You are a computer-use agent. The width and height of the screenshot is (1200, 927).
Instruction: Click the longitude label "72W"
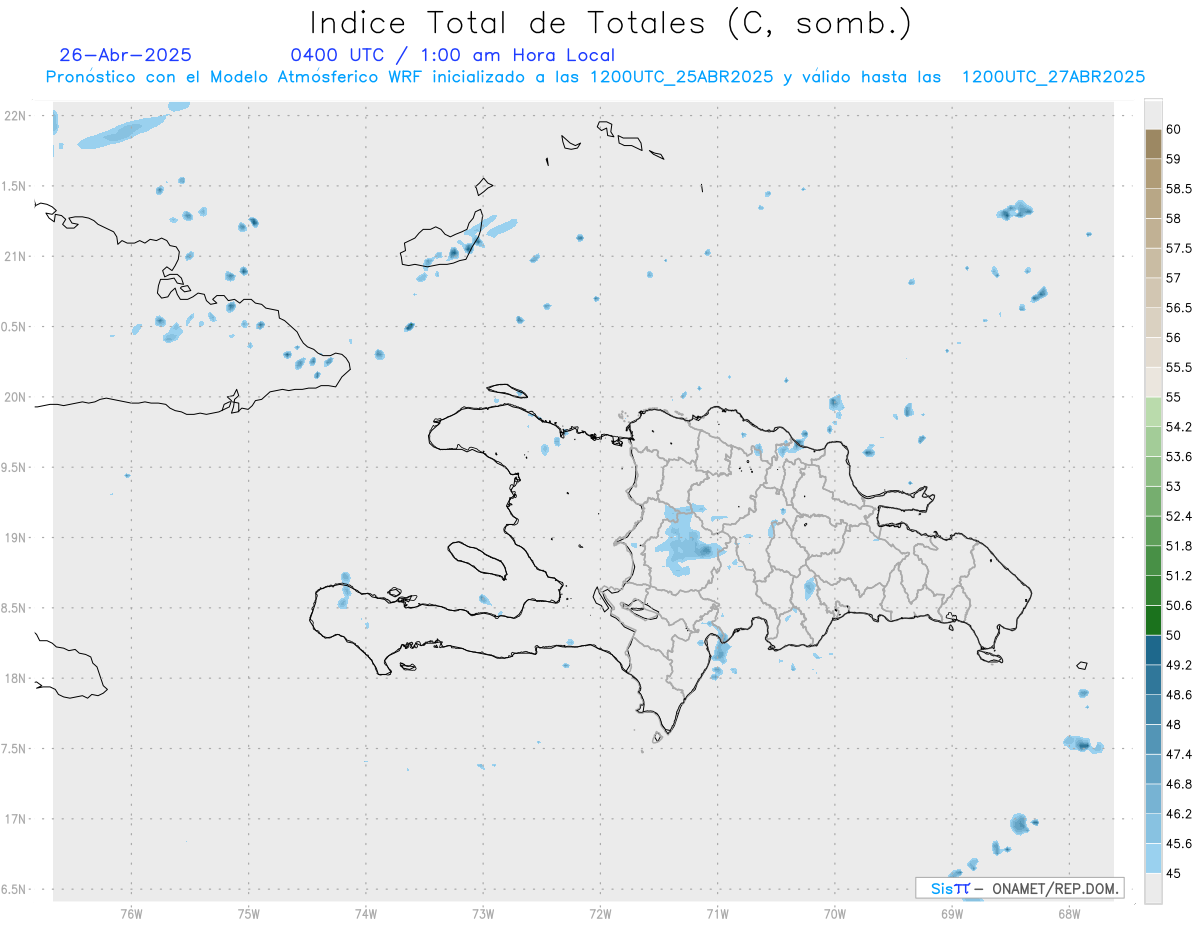(600, 913)
